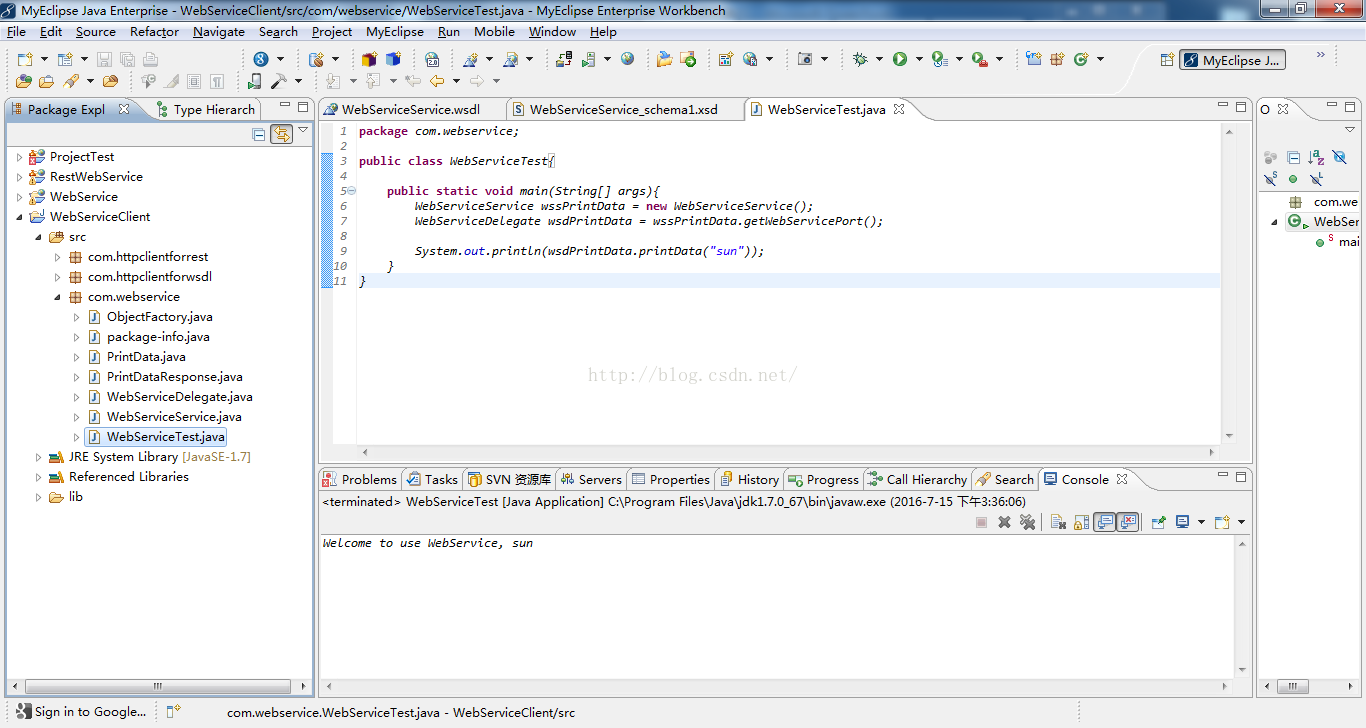Click the Open Perspective icon
Viewport: 1366px width, 728px height.
click(x=1166, y=60)
